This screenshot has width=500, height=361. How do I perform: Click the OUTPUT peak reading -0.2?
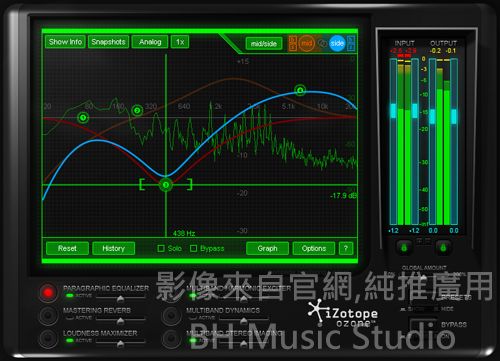click(435, 51)
